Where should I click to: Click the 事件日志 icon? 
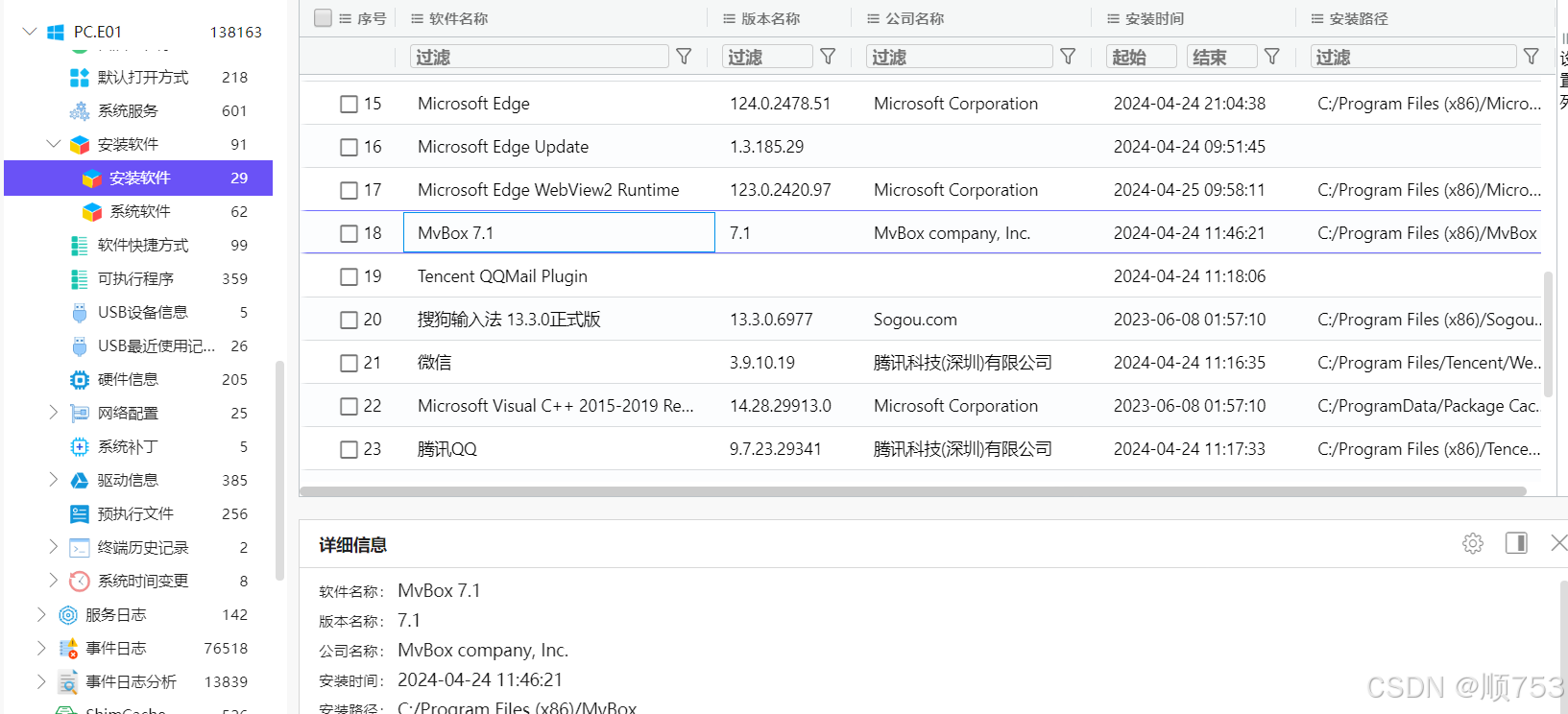pos(68,649)
